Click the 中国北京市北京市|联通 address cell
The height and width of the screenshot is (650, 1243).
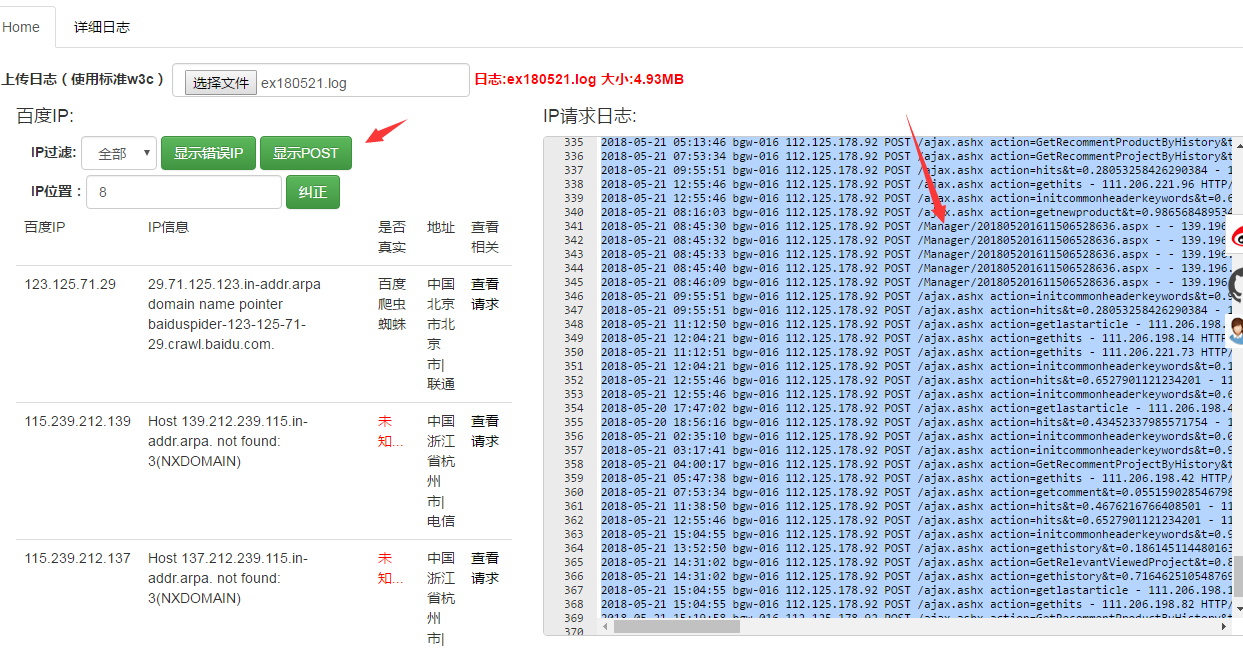441,334
